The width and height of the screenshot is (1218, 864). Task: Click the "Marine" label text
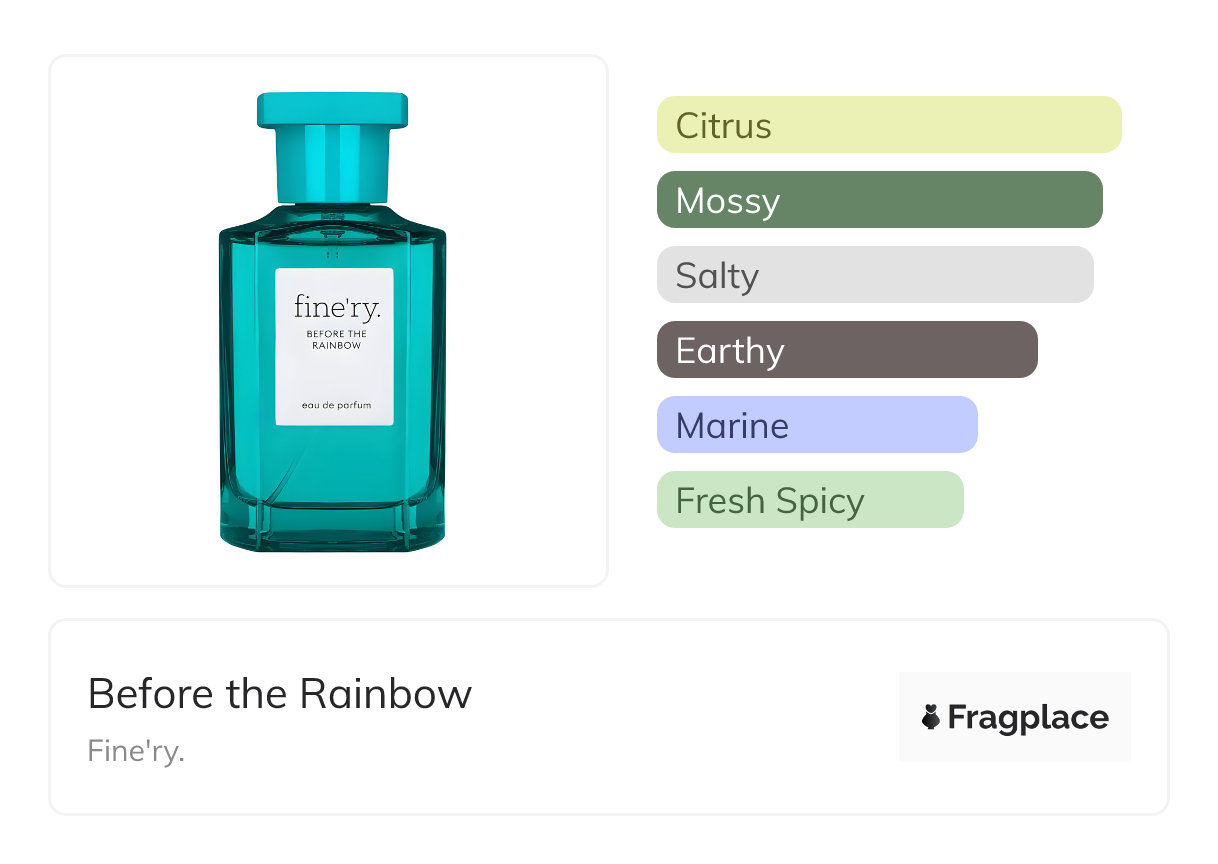(732, 426)
